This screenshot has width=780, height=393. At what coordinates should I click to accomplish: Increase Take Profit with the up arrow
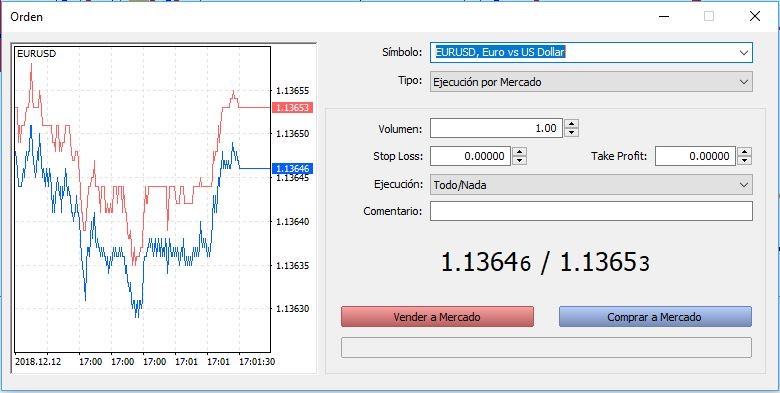(744, 152)
